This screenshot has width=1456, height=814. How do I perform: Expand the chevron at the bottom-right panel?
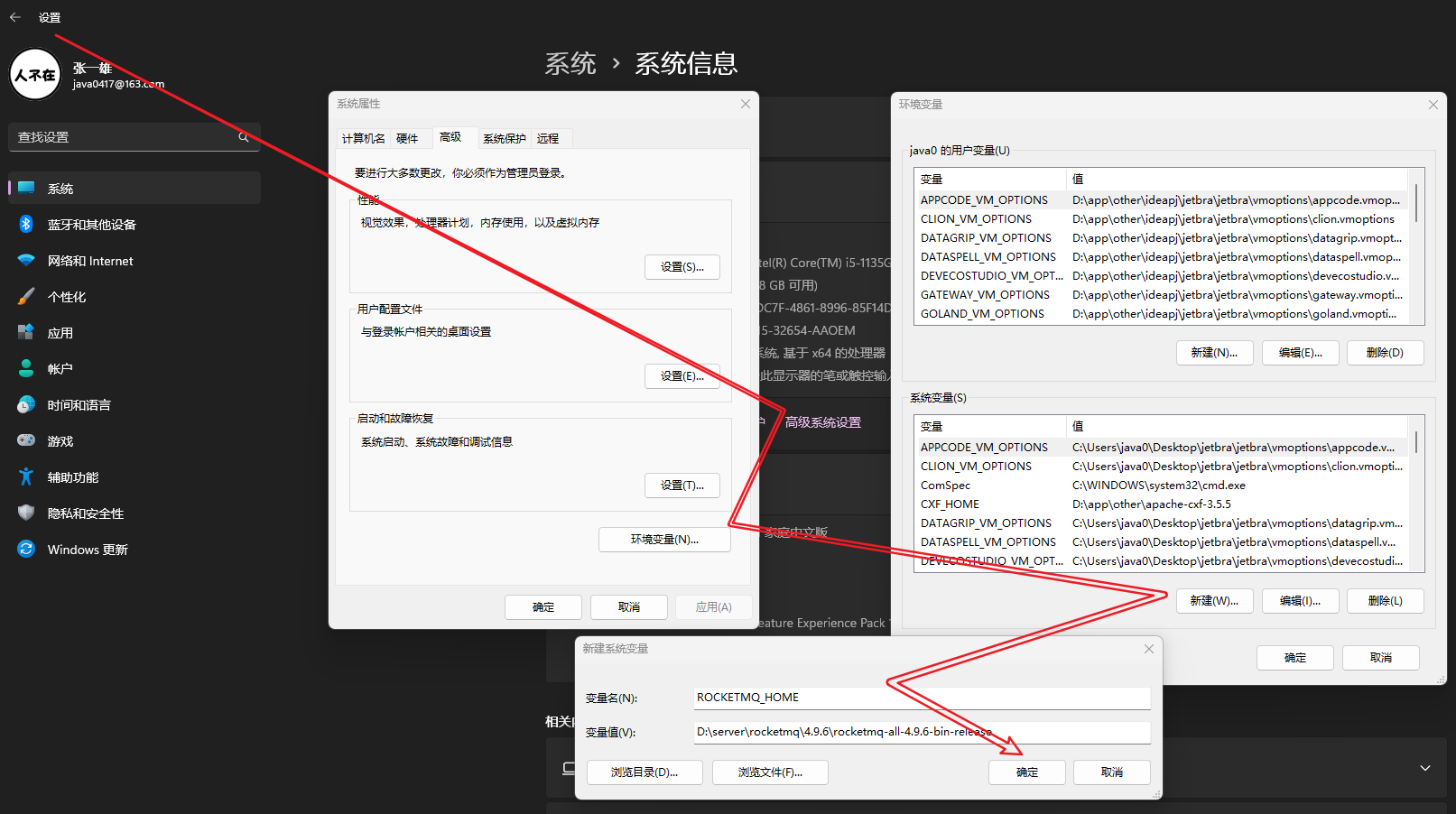point(1425,768)
